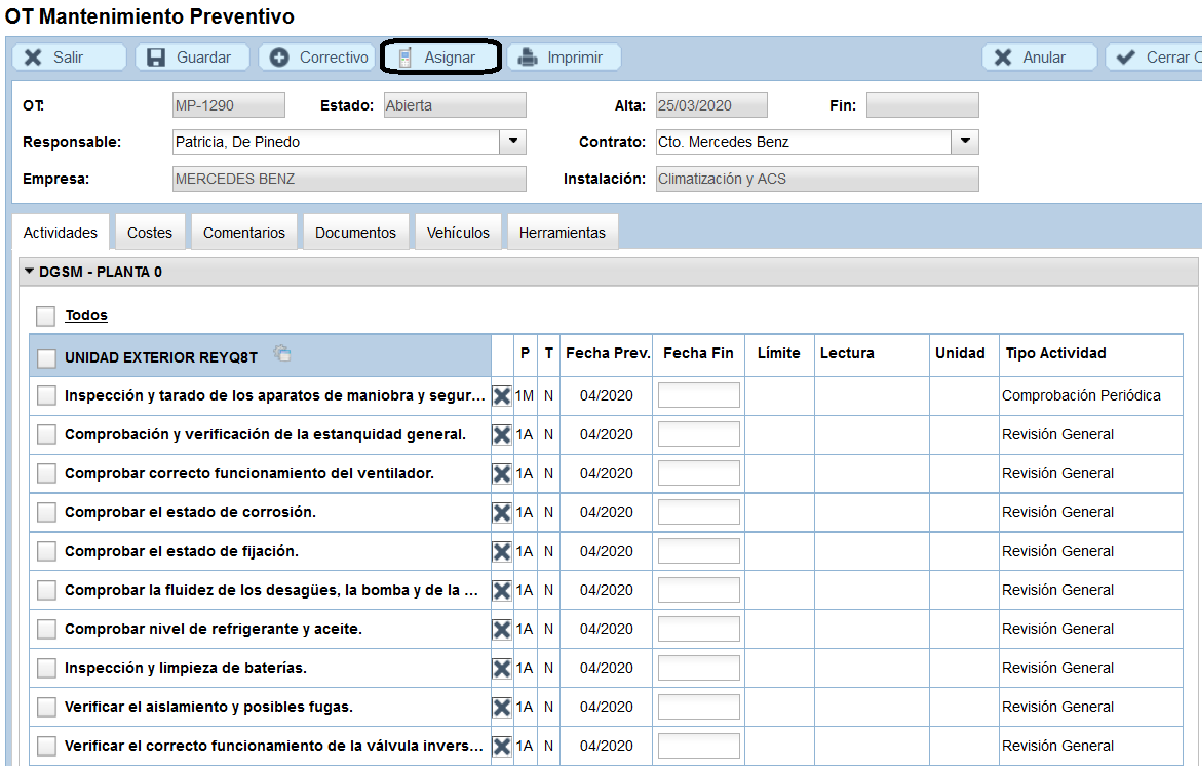Check the 'Todos' select-all checkbox
This screenshot has height=766, width=1202.
coord(46,316)
